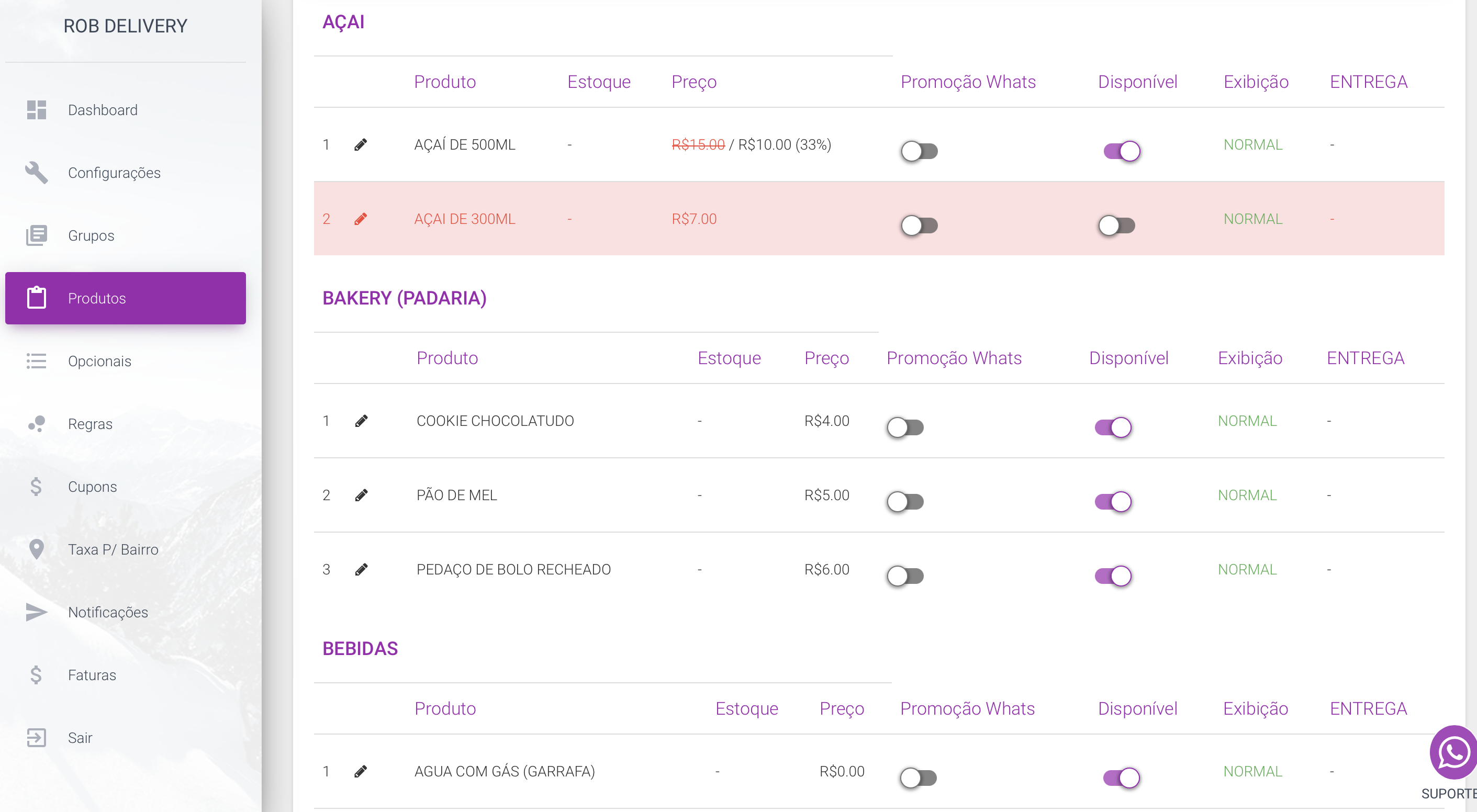
Task: Open the Grupos menu item
Action: [91, 235]
